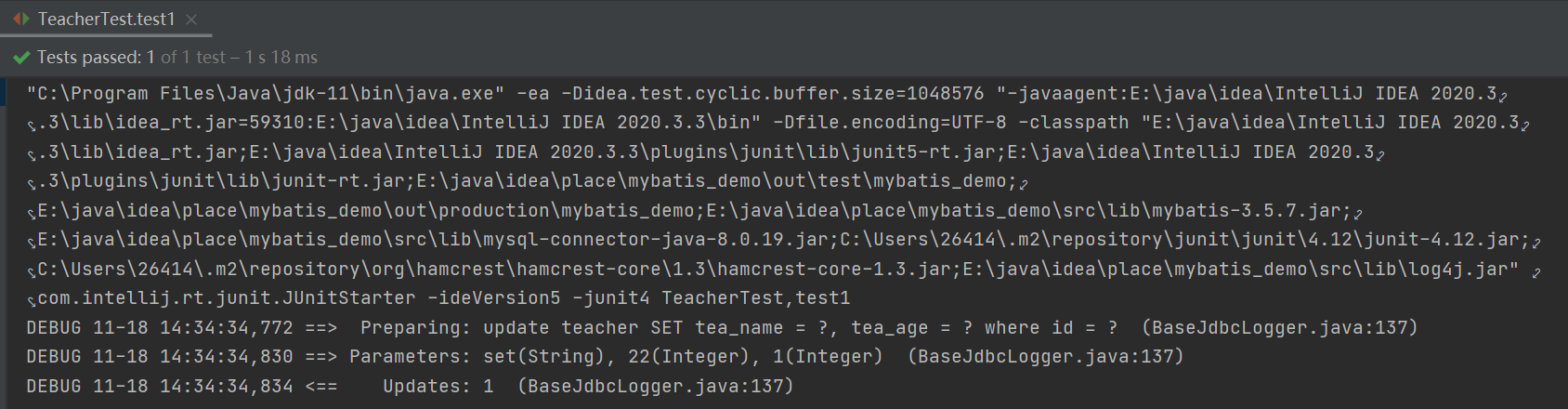Click the TeacherTest.test1 run configuration icon
1568x409 pixels.
20,19
